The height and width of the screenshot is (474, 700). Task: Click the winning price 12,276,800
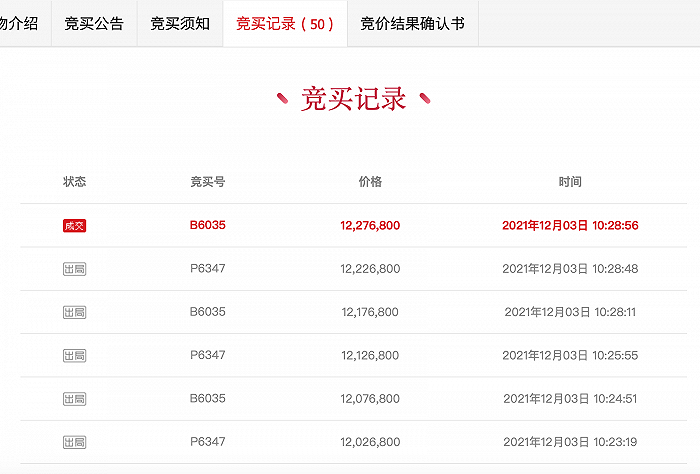(370, 226)
